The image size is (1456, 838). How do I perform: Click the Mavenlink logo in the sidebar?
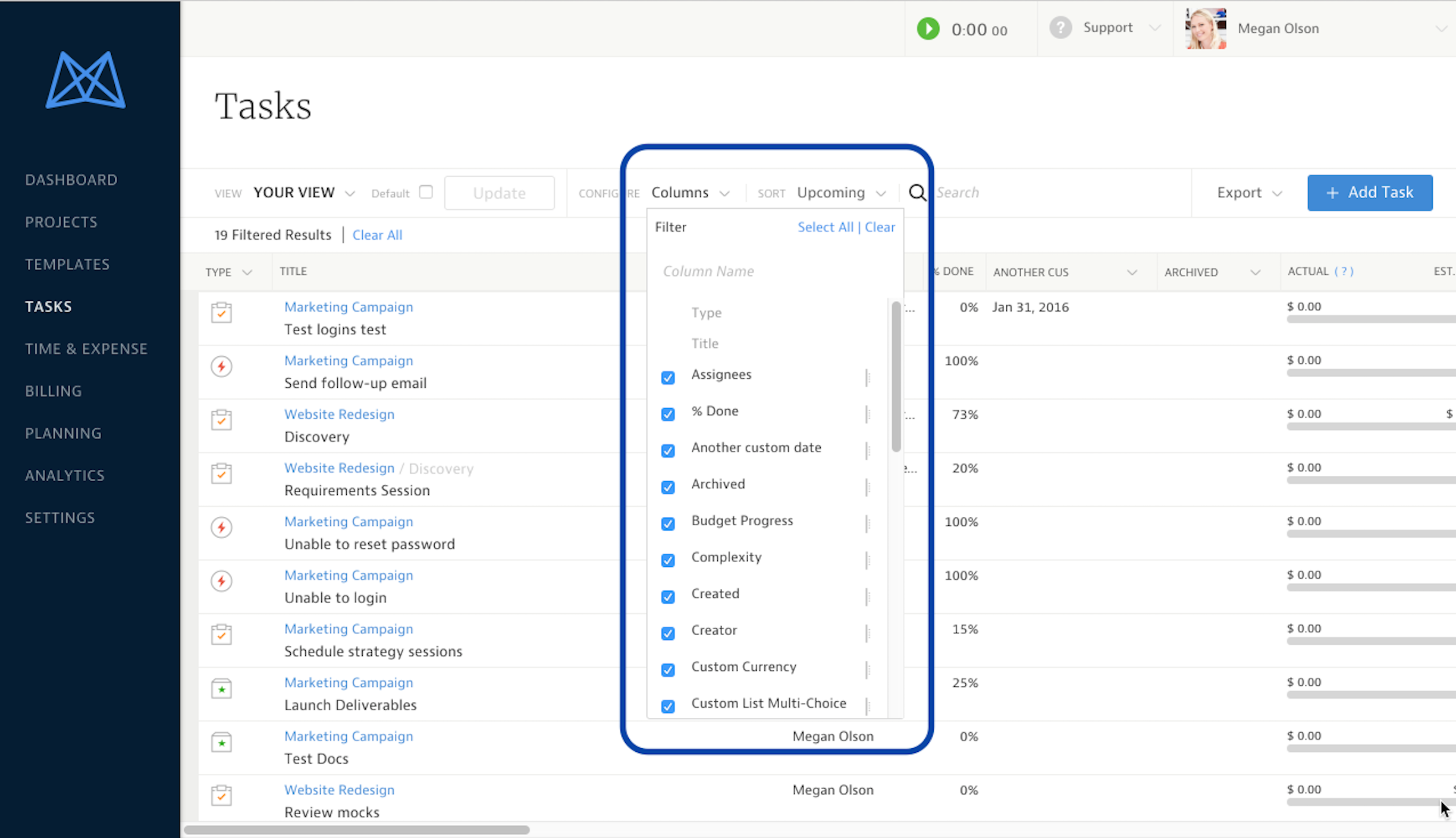coord(86,80)
